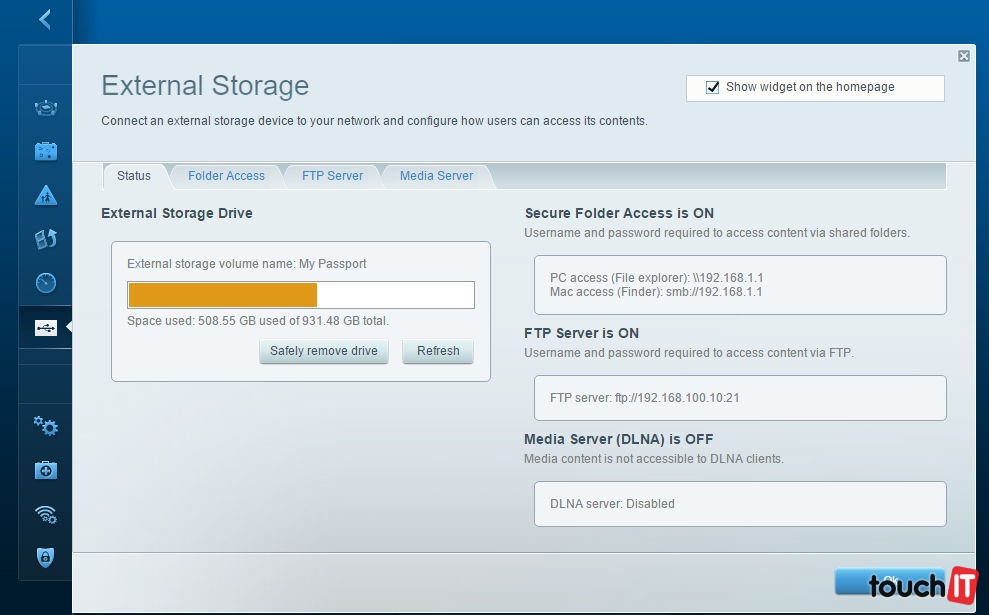Switch to the Folder Access tab
Image resolution: width=989 pixels, height=615 pixels.
[x=226, y=176]
